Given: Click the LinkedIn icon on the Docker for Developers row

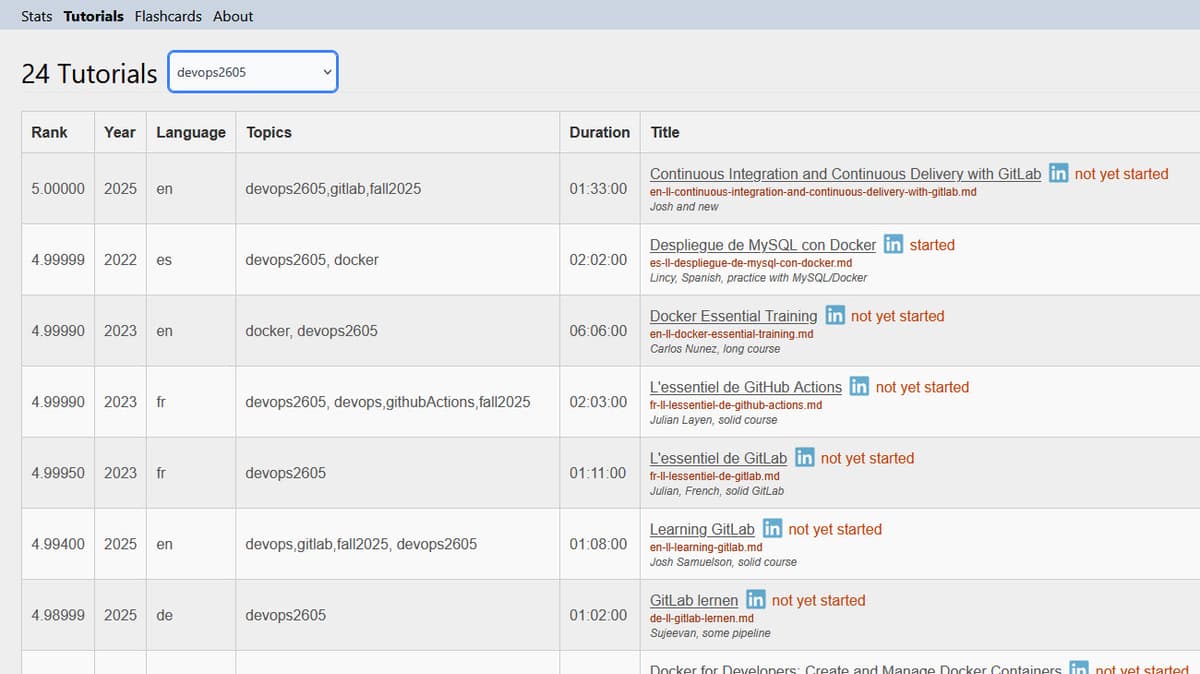Looking at the screenshot, I should [1078, 668].
